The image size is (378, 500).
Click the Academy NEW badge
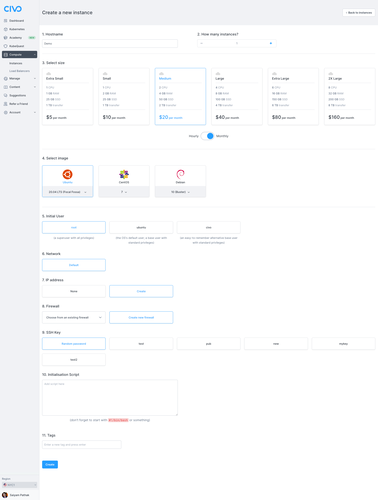tap(32, 38)
